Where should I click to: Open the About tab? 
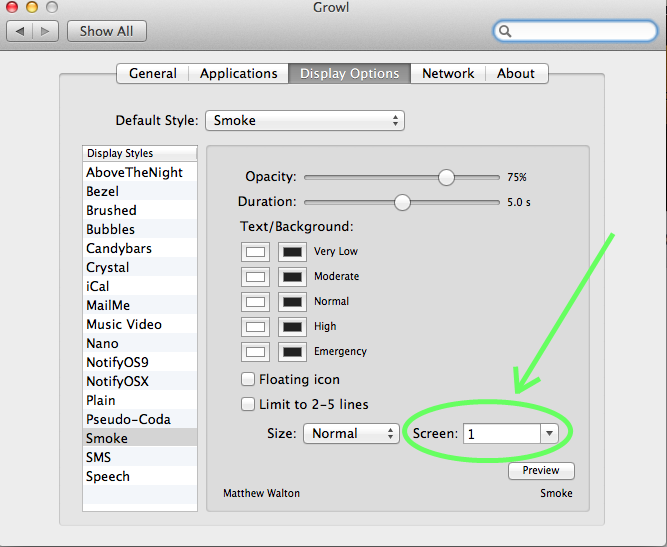[516, 74]
